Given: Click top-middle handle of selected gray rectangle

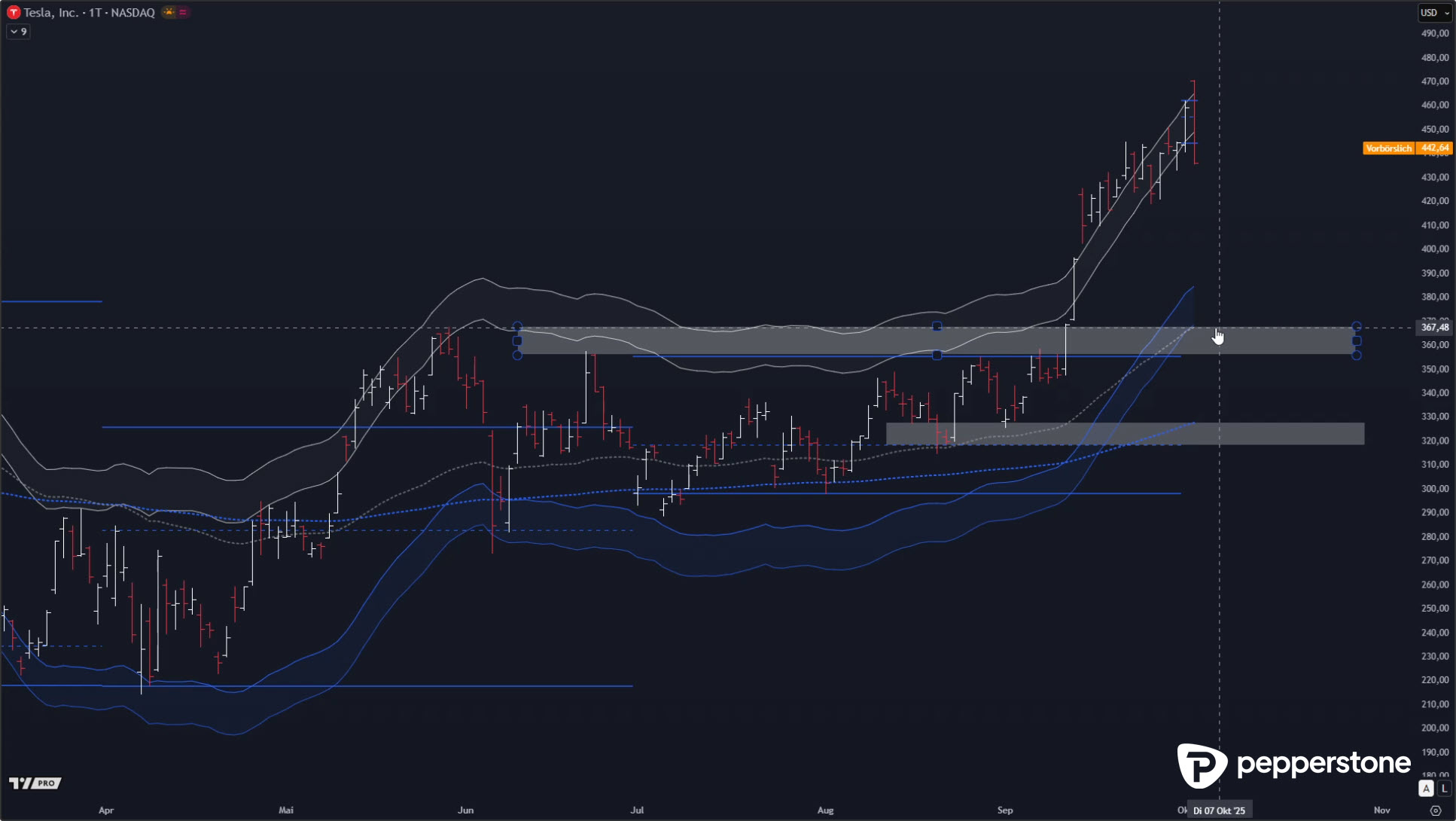Looking at the screenshot, I should click(x=937, y=327).
